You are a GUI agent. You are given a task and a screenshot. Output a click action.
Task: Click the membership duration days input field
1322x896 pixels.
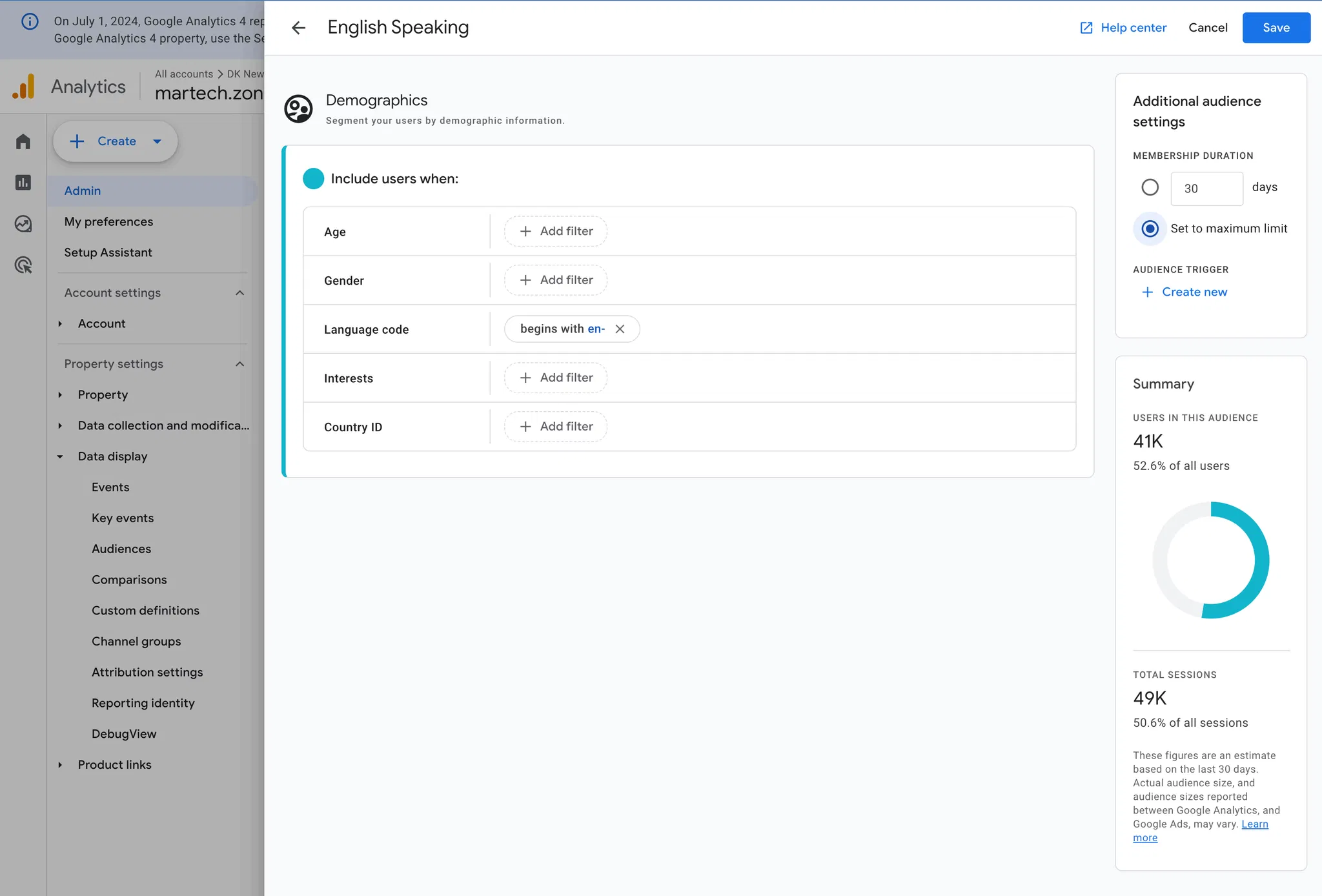pos(1206,188)
